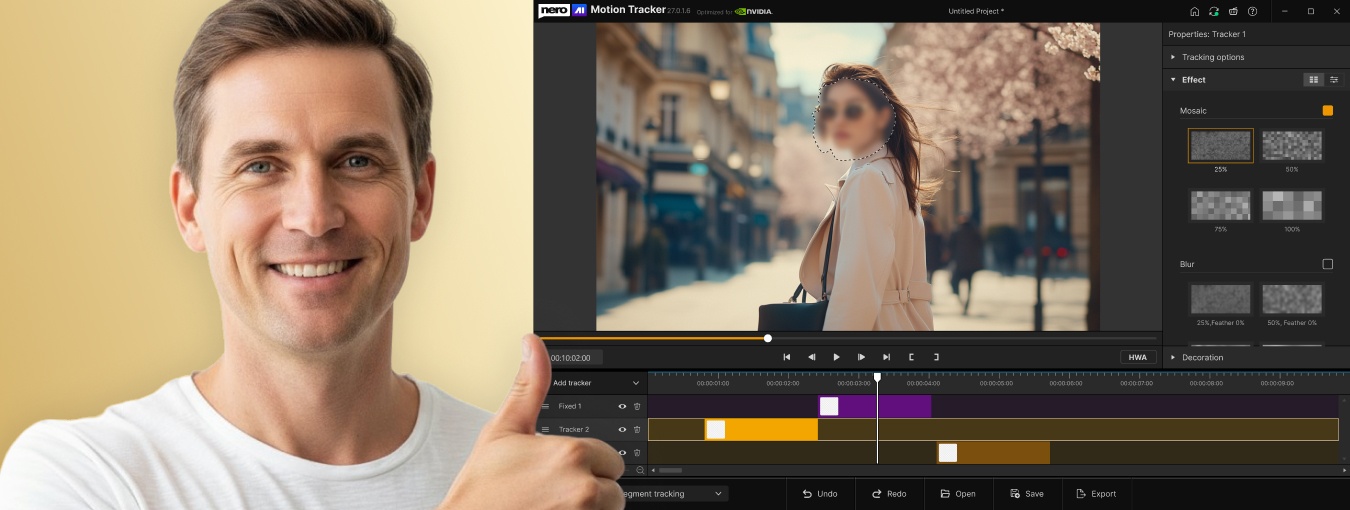Image resolution: width=1350 pixels, height=510 pixels.
Task: Expand the Tracking options section
Action: [x=1212, y=57]
